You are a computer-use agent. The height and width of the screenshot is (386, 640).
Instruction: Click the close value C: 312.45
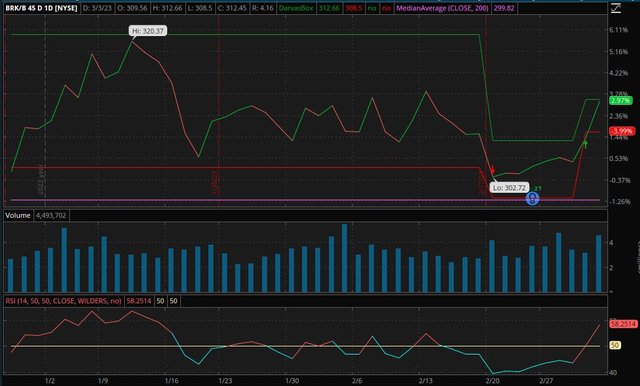tap(232, 8)
